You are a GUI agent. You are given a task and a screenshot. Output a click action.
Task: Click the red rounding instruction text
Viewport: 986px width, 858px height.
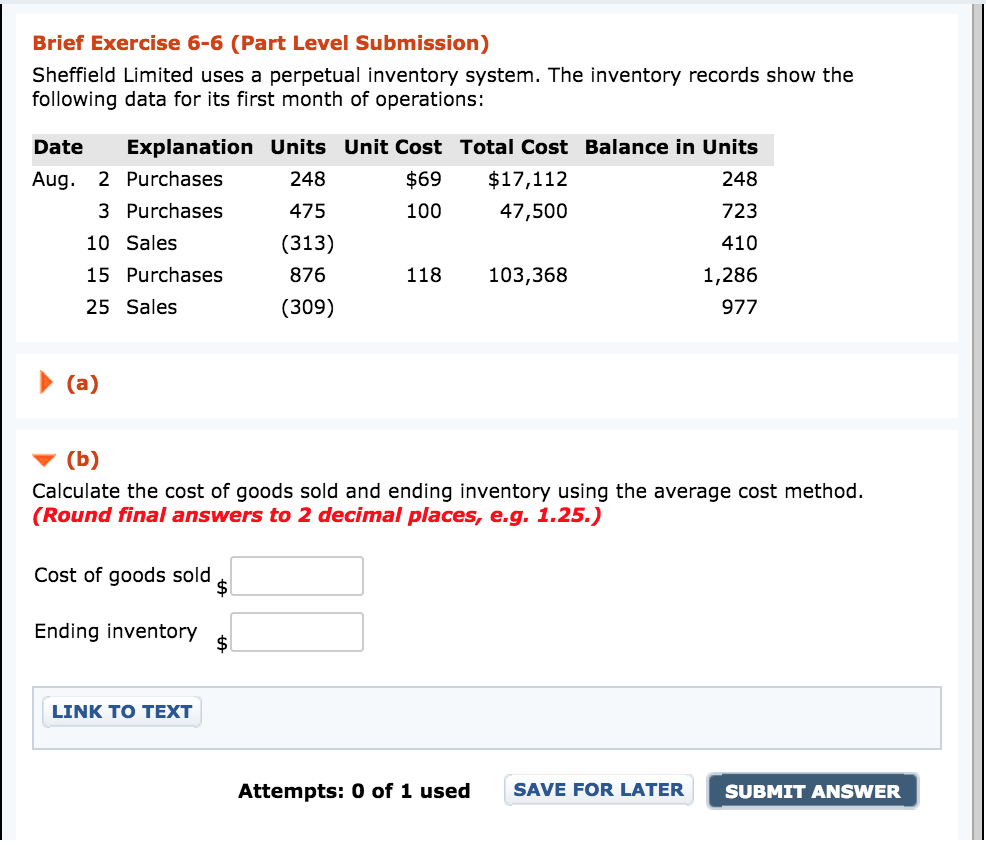pyautogui.click(x=317, y=516)
